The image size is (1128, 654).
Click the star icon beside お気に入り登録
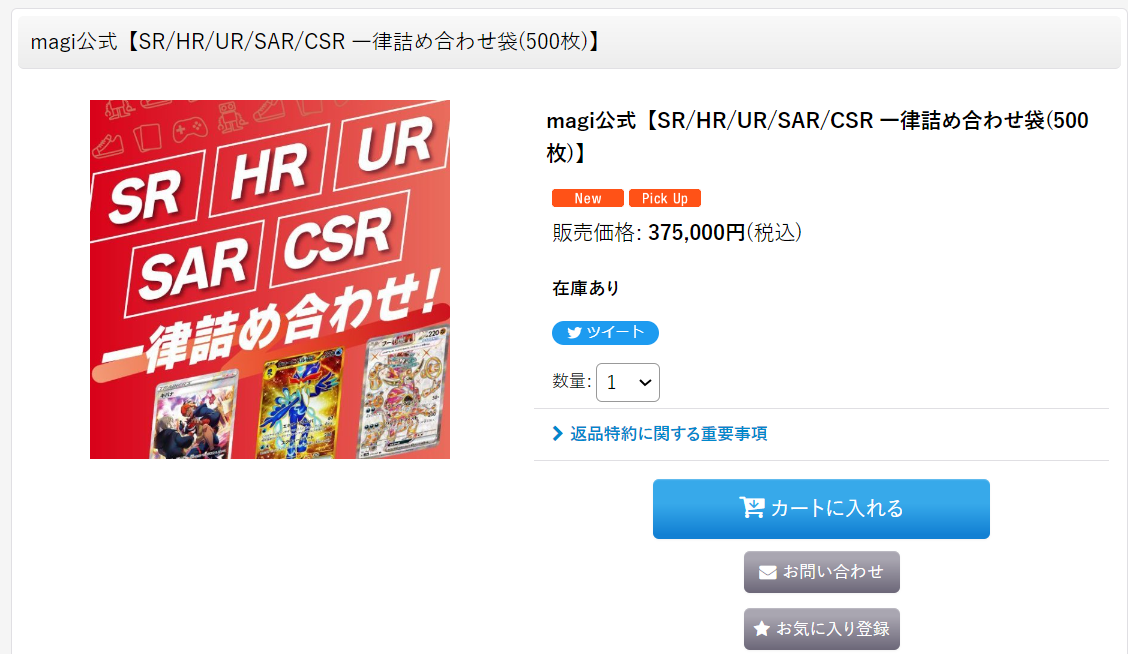pyautogui.click(x=761, y=629)
